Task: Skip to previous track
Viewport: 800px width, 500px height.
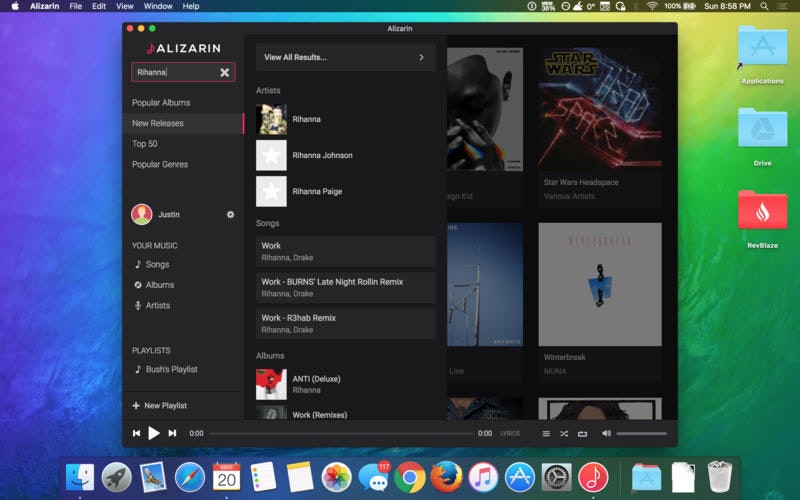Action: [136, 433]
